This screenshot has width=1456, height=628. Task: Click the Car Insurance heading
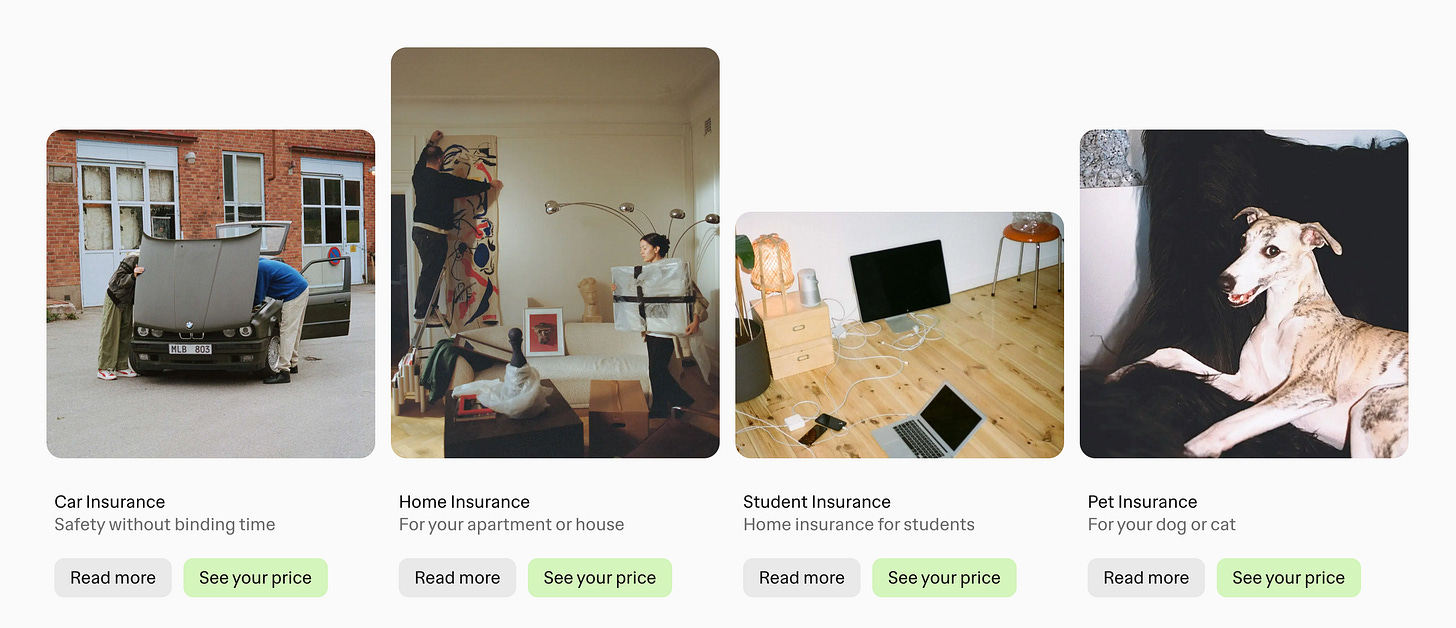point(110,502)
